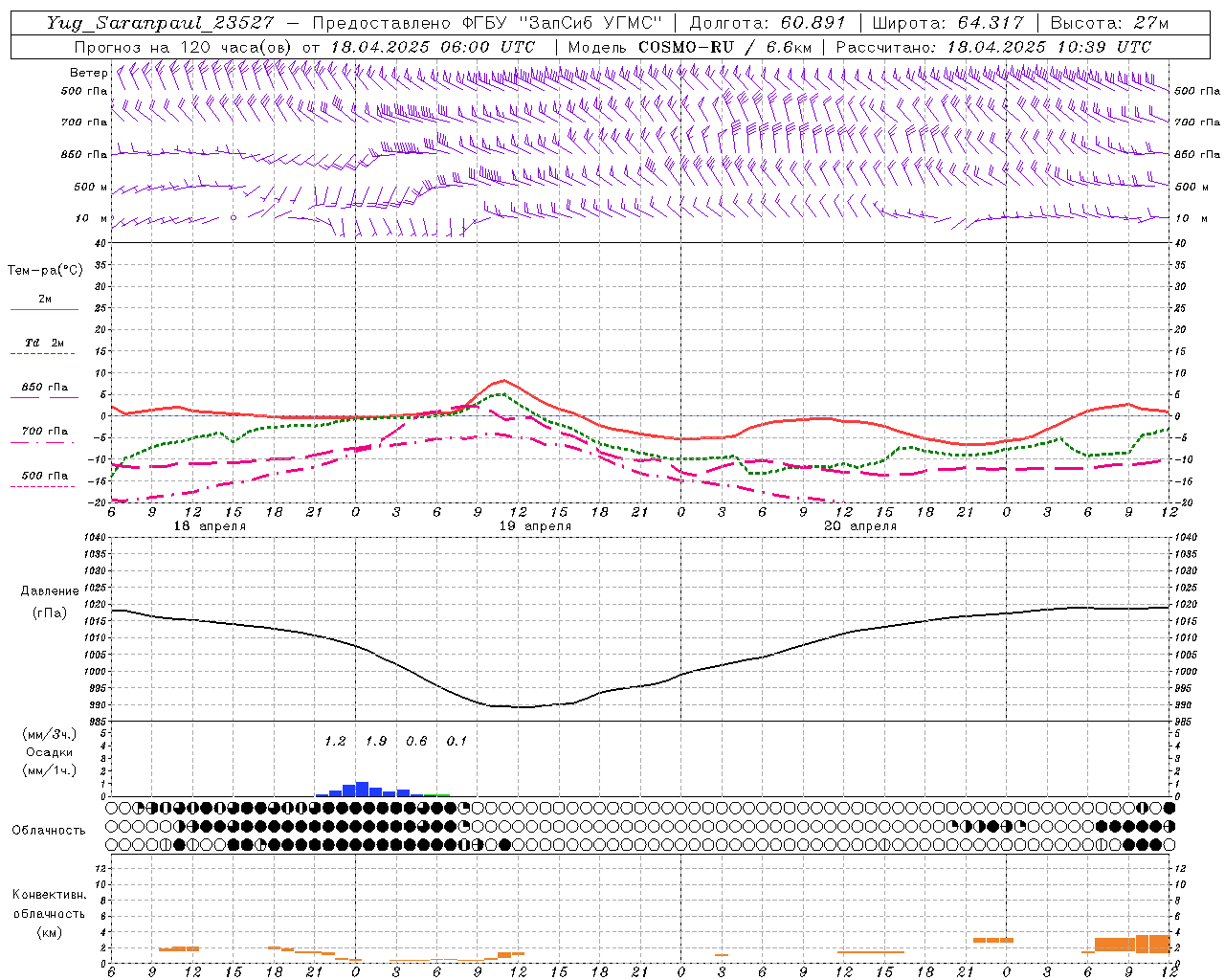Click the precipitation amount 0.1
This screenshot has width=1225, height=980.
[x=457, y=741]
